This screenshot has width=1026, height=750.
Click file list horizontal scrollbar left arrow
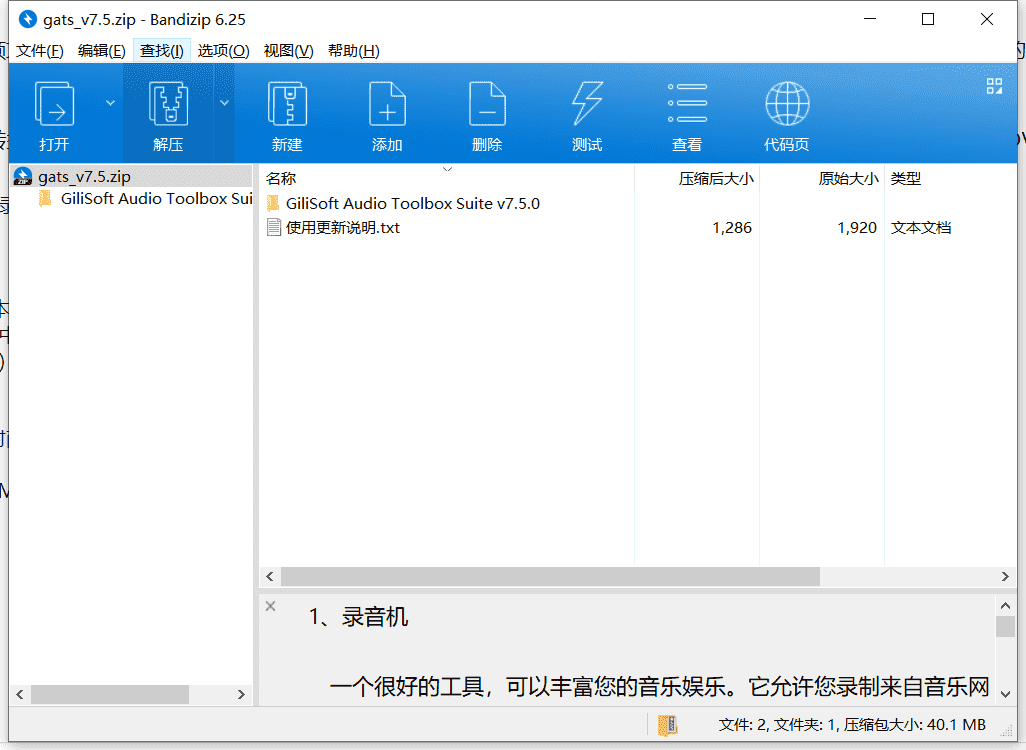click(x=270, y=577)
